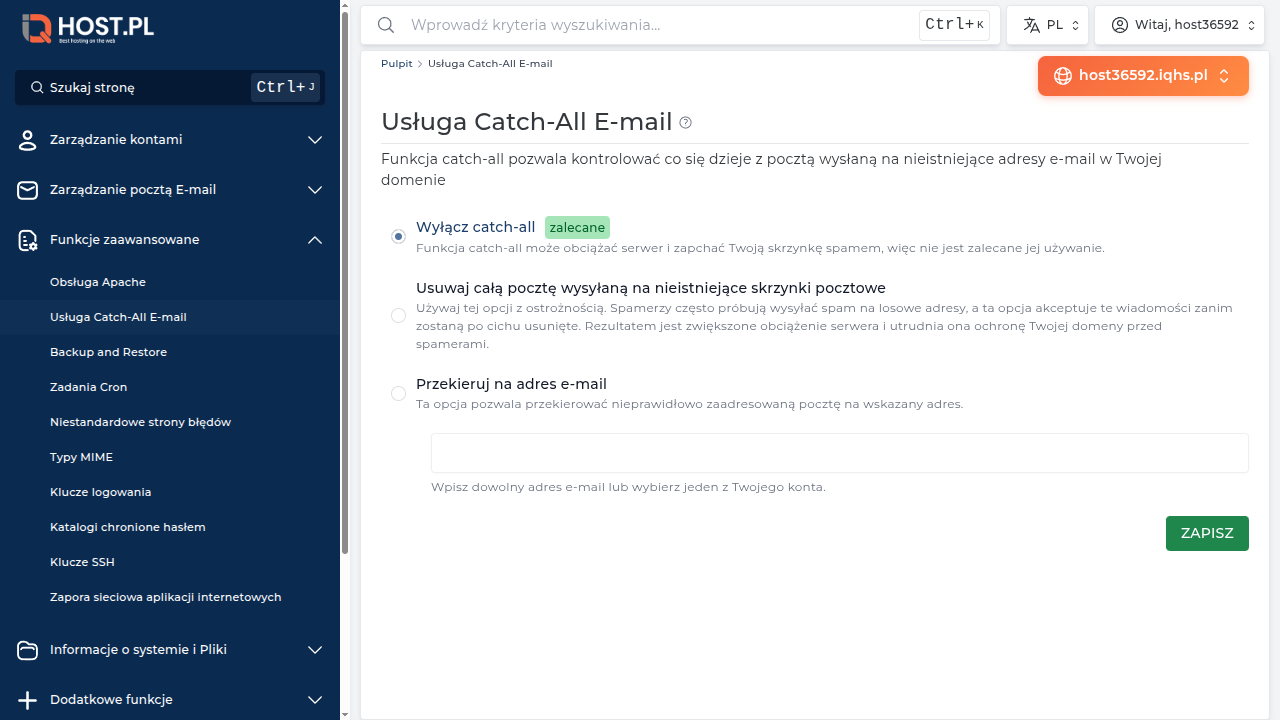Open Katalogi chronione hasłem
Viewport: 1280px width, 720px height.
(127, 527)
